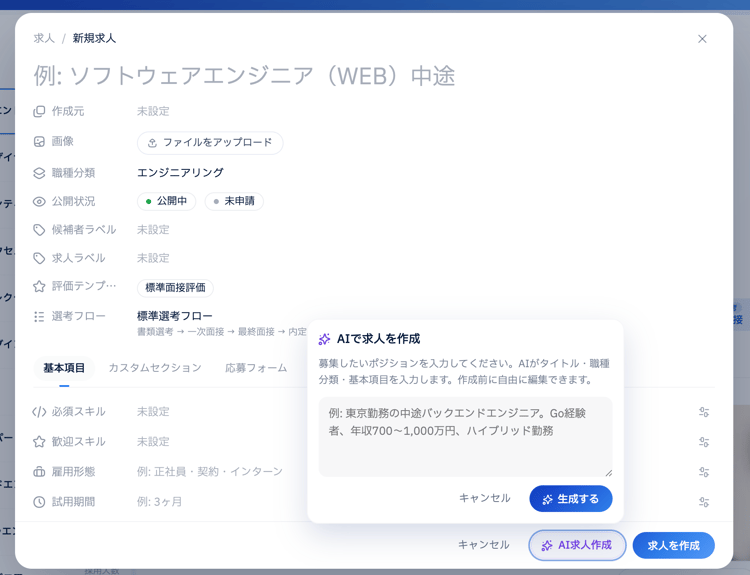Click the 求人を作成 button

point(673,545)
